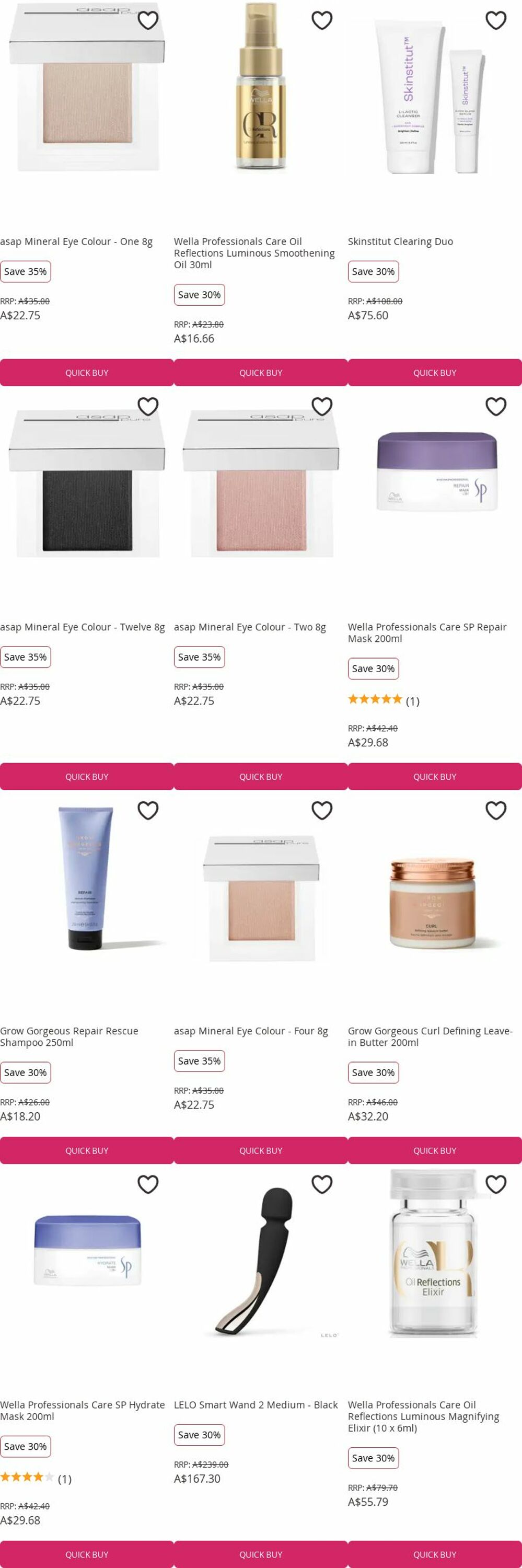The width and height of the screenshot is (522, 1568).
Task: Wishlist the Grow Gorgeous Repair Rescue Shampoo
Action: click(x=148, y=810)
